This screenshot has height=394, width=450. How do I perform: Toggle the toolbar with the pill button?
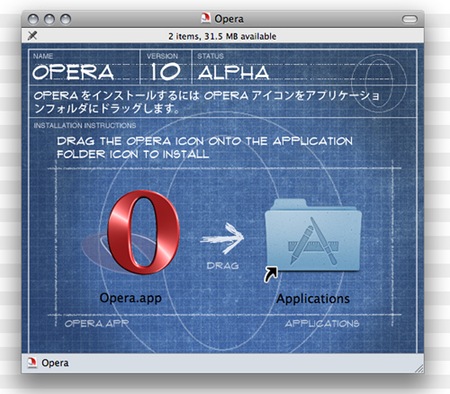point(409,19)
